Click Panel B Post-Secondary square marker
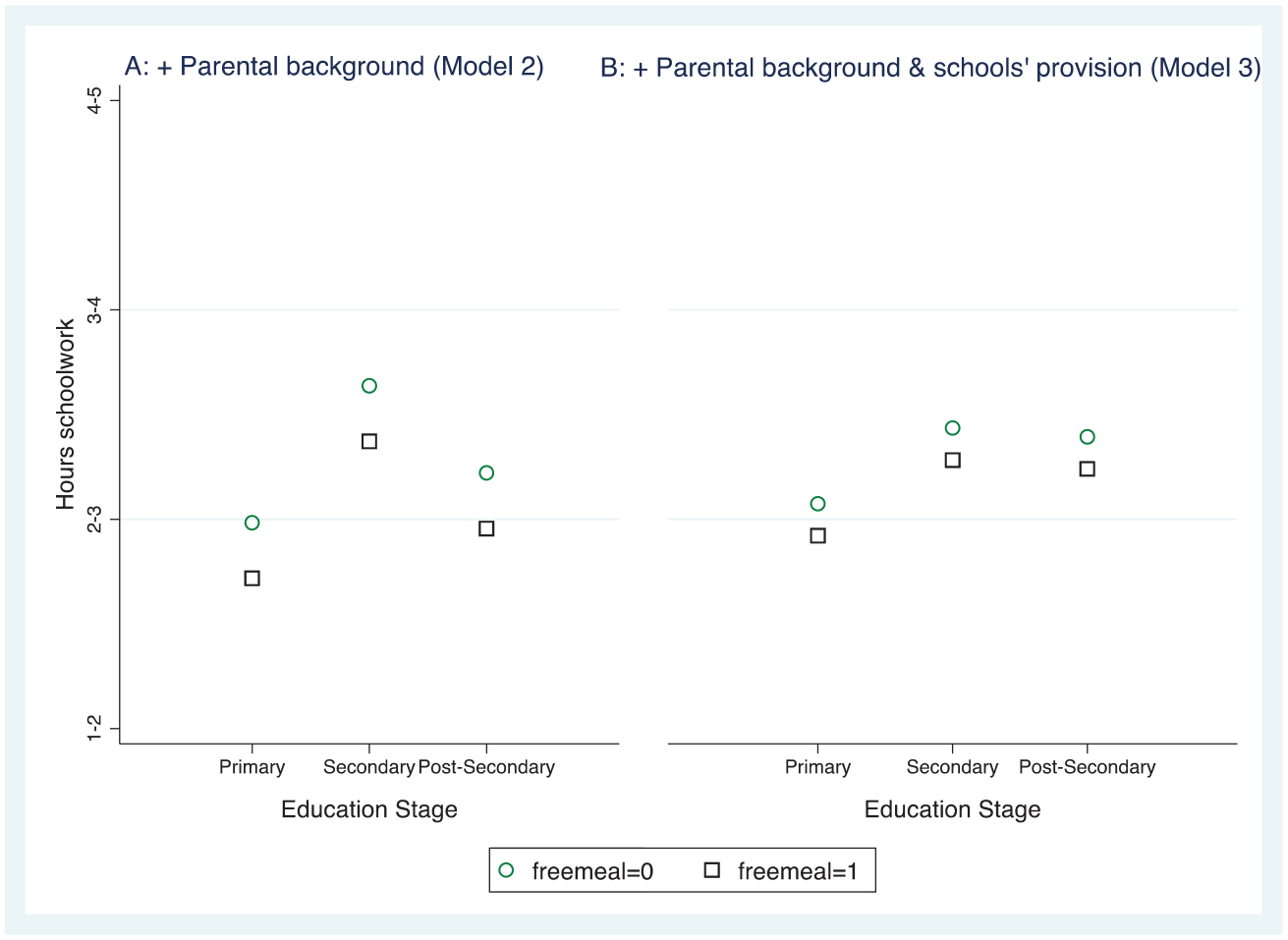Screen dimensions: 1288x940 tap(1088, 470)
